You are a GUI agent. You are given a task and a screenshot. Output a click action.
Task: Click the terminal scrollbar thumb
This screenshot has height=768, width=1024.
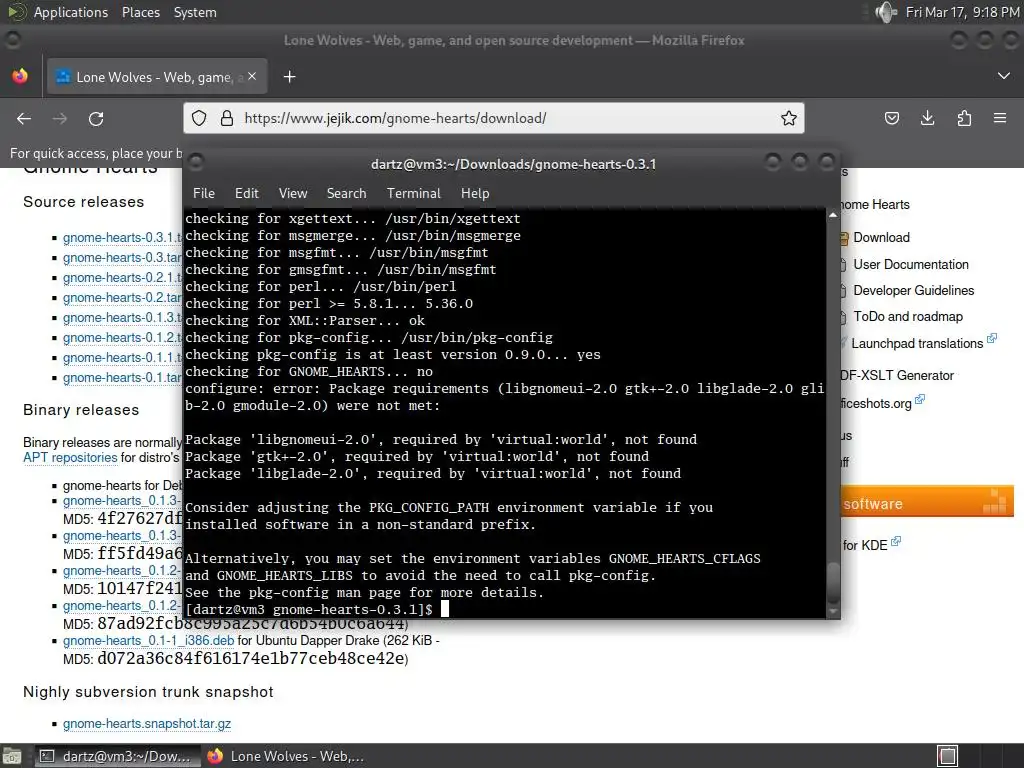click(x=833, y=582)
